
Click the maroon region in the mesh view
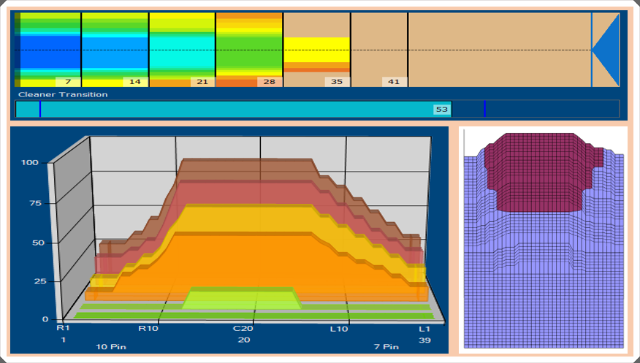coord(539,171)
